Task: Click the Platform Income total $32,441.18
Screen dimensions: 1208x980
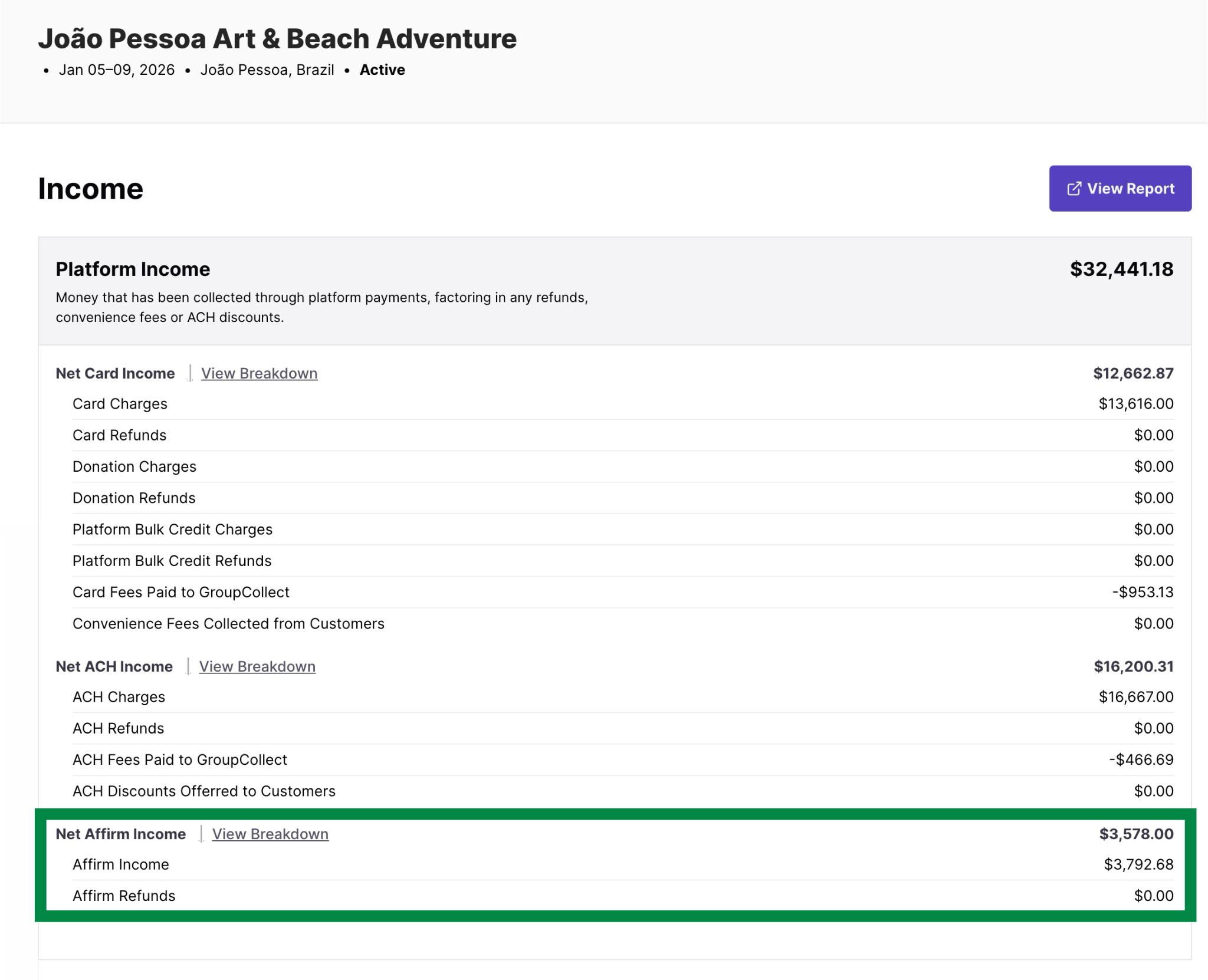Action: [1121, 269]
